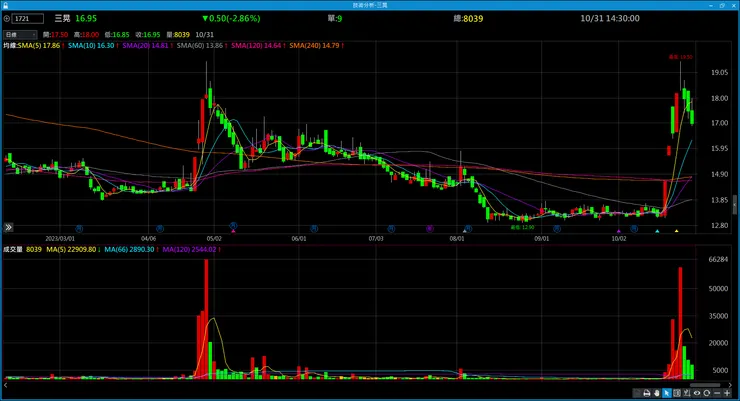Click the high price 高:18.00 value
Viewport: 740px width, 401px height.
click(86, 35)
